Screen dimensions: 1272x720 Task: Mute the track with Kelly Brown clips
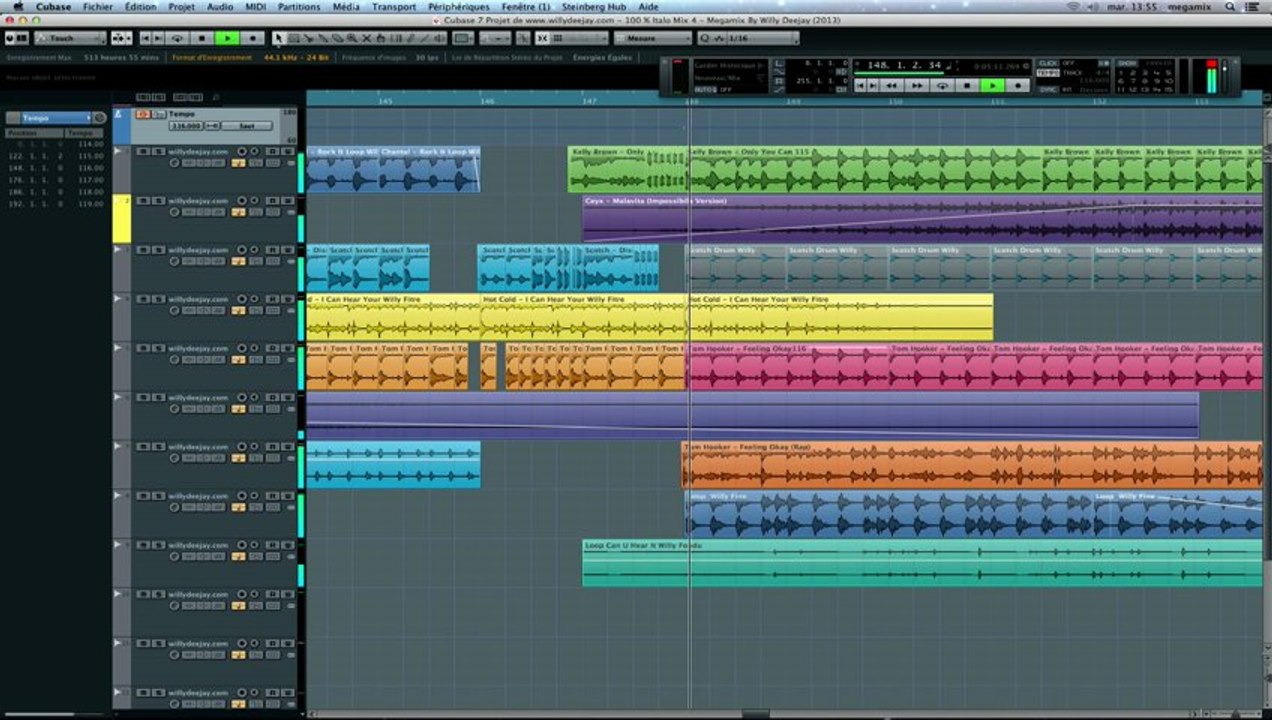click(143, 151)
